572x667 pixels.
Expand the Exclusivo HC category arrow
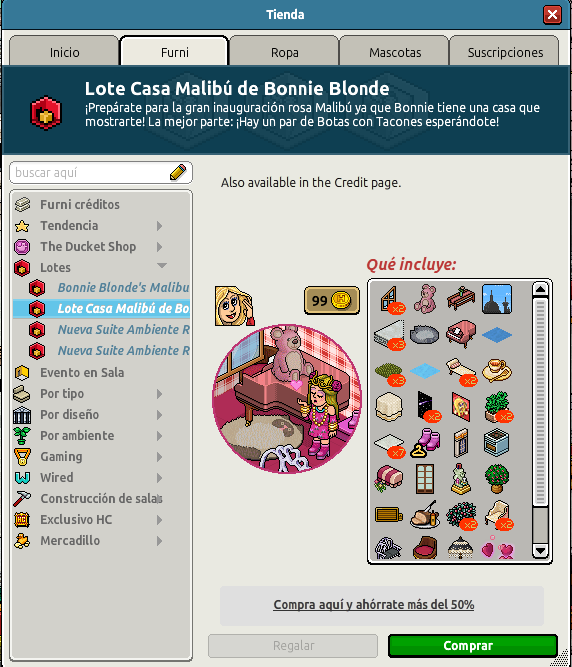159,520
